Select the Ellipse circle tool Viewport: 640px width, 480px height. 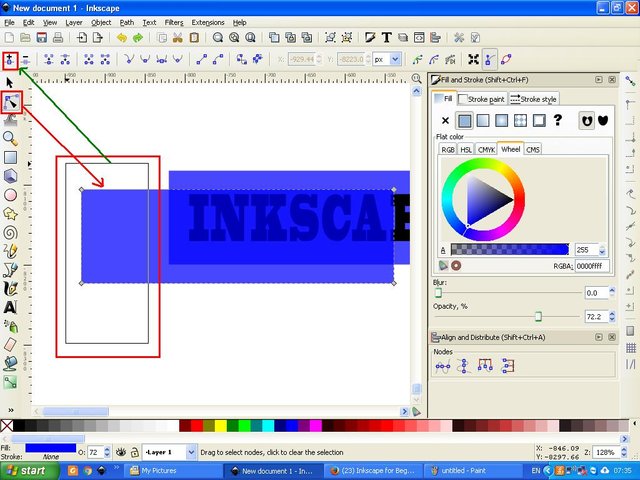tap(10, 195)
